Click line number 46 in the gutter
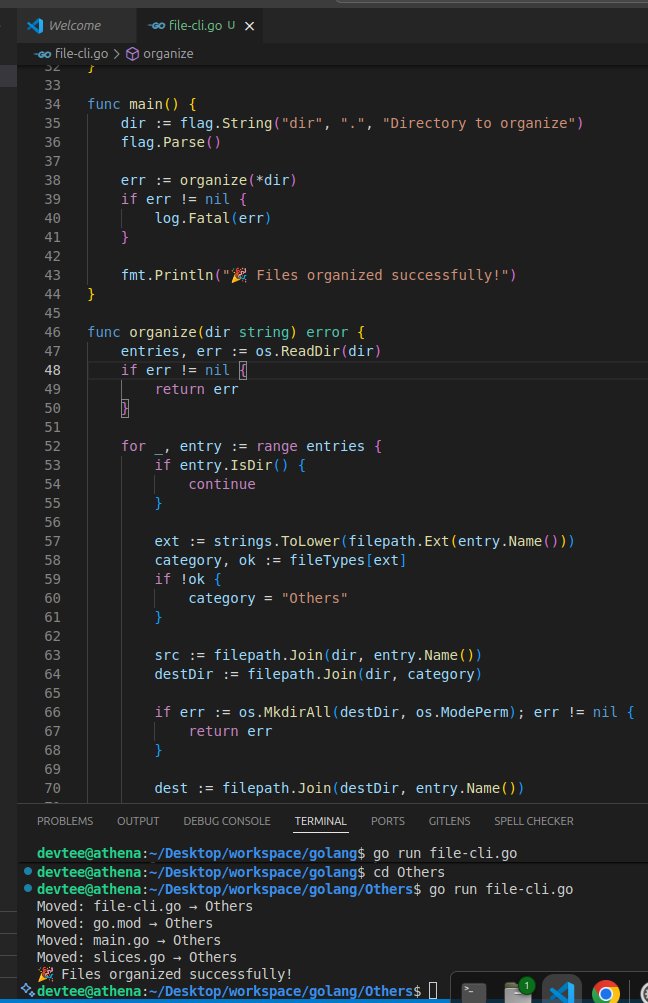 (52, 332)
